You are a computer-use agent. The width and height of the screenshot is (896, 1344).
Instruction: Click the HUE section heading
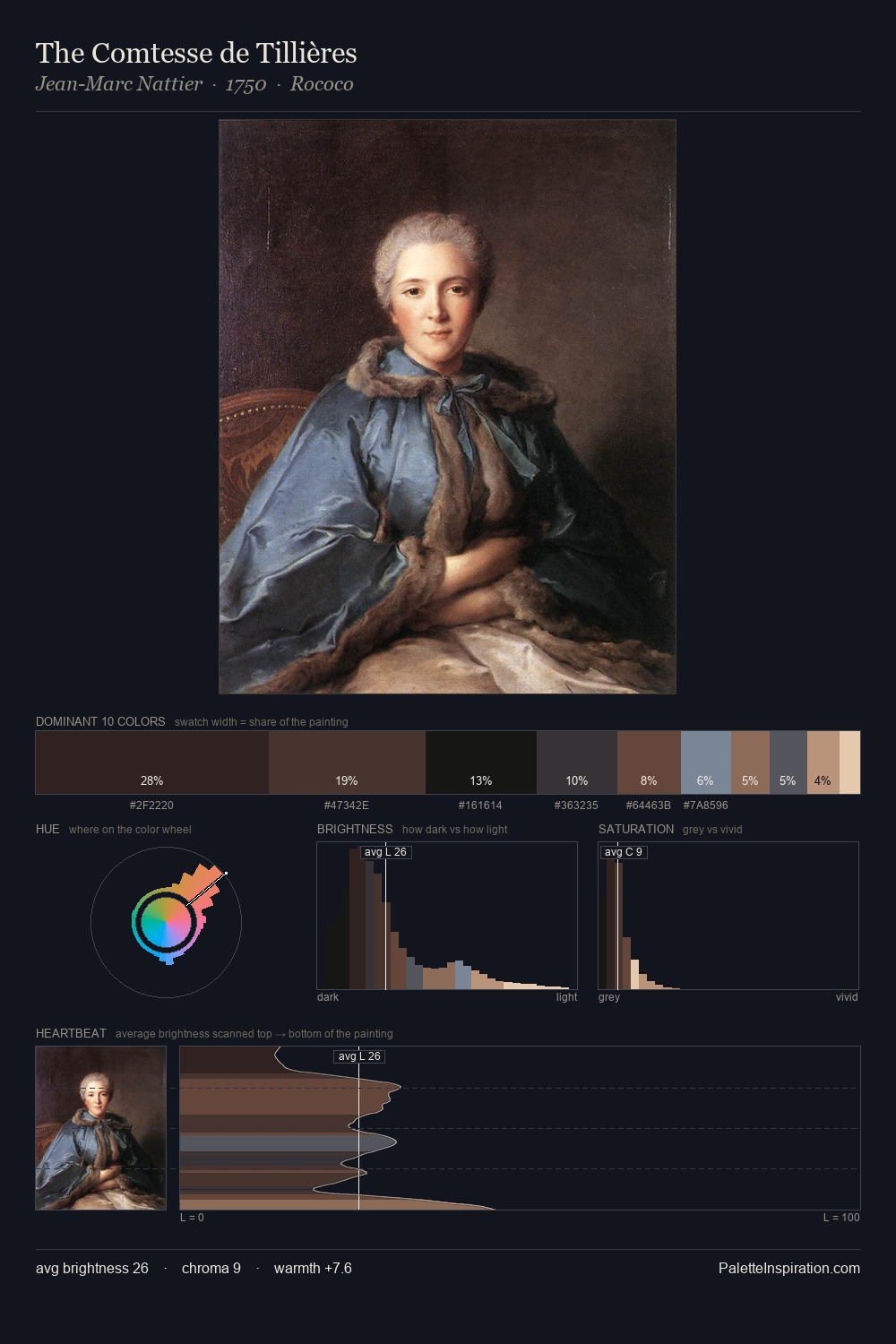click(x=47, y=829)
